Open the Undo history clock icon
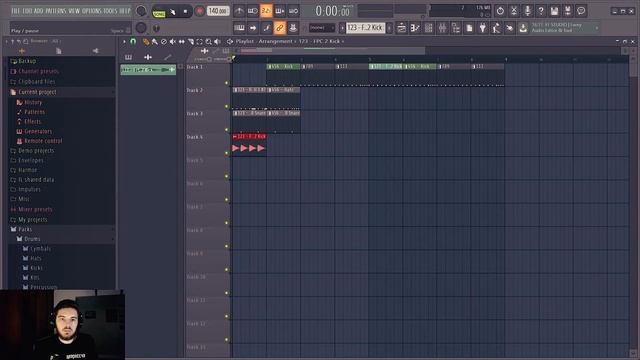The height and width of the screenshot is (360, 640). tap(500, 11)
